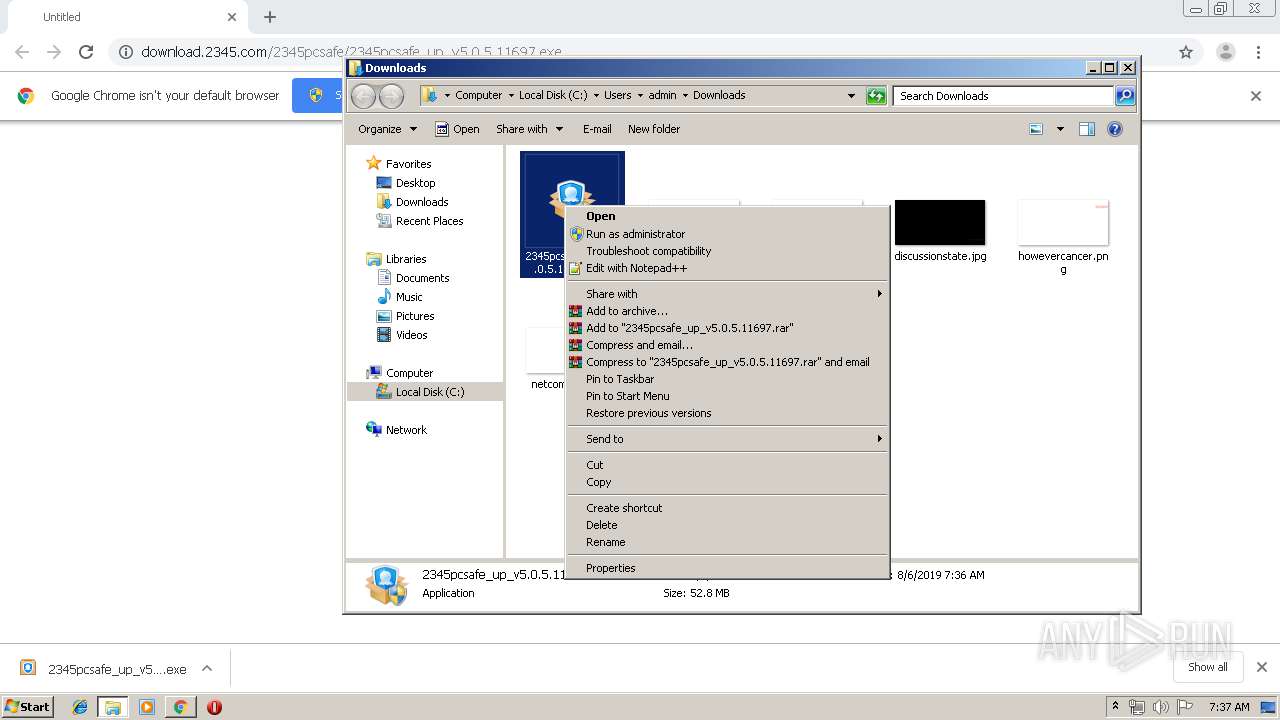Click the Open toolbar button
The height and width of the screenshot is (720, 1280).
(458, 129)
